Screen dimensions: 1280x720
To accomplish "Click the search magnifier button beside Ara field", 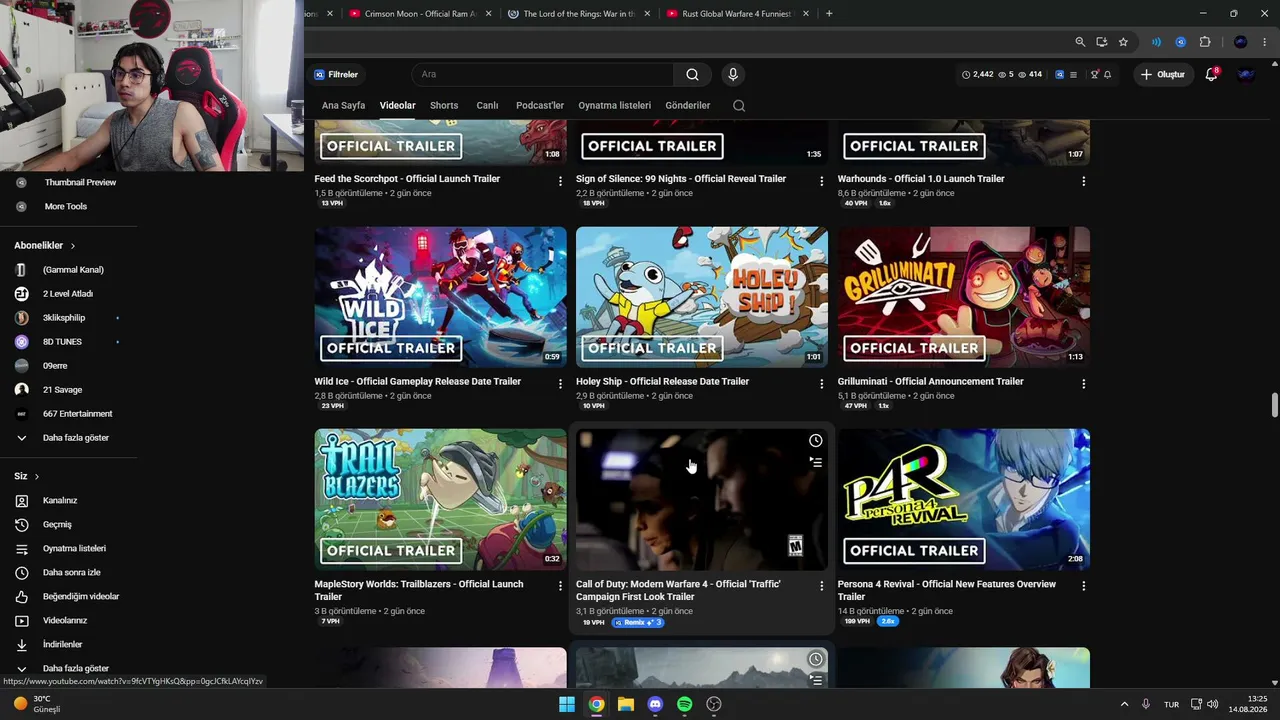I will click(692, 74).
